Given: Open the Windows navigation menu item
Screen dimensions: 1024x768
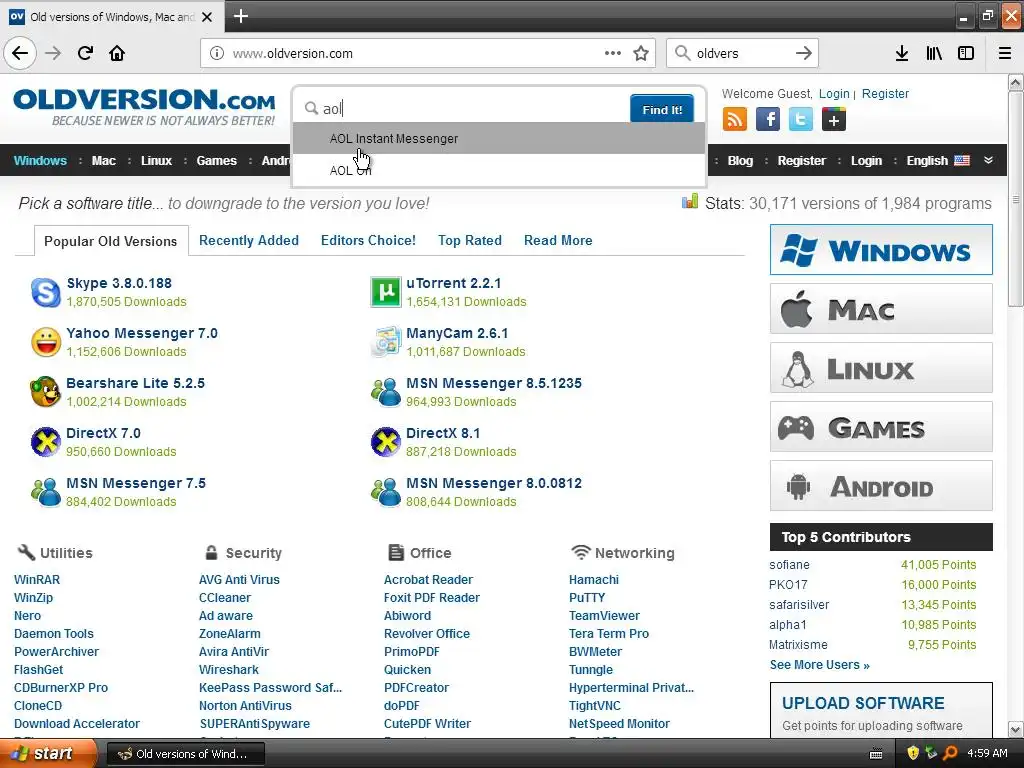Looking at the screenshot, I should click(x=40, y=161).
